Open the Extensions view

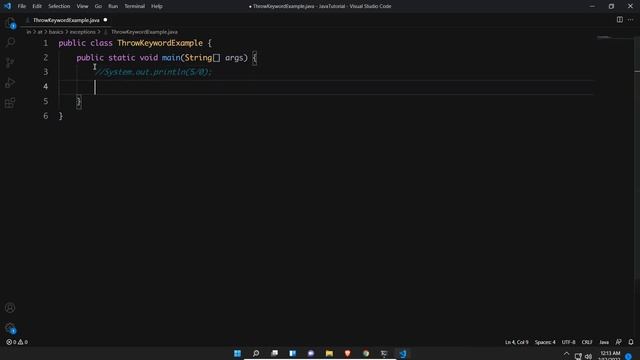pos(10,102)
